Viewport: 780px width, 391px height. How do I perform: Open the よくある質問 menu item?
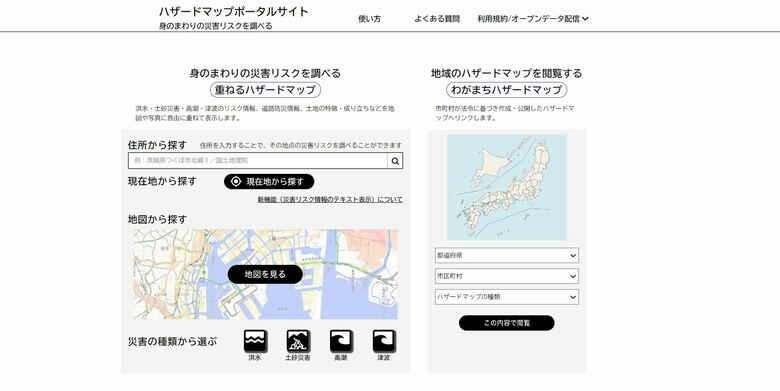(x=437, y=19)
